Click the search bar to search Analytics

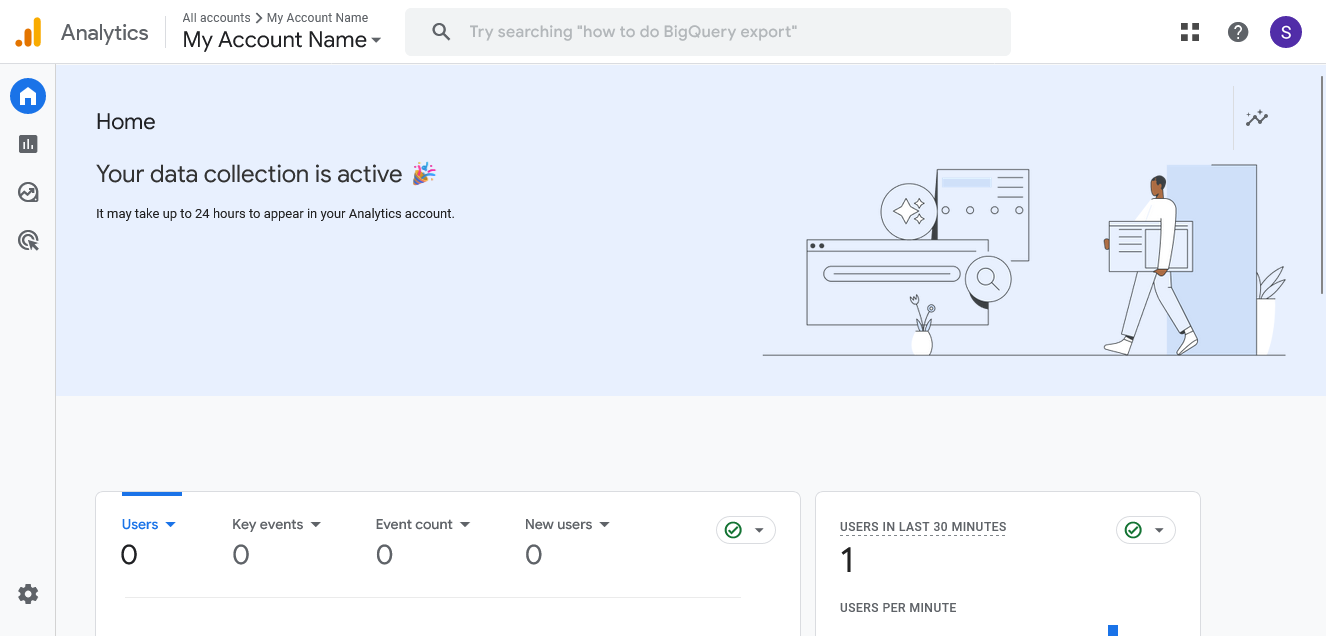[707, 31]
